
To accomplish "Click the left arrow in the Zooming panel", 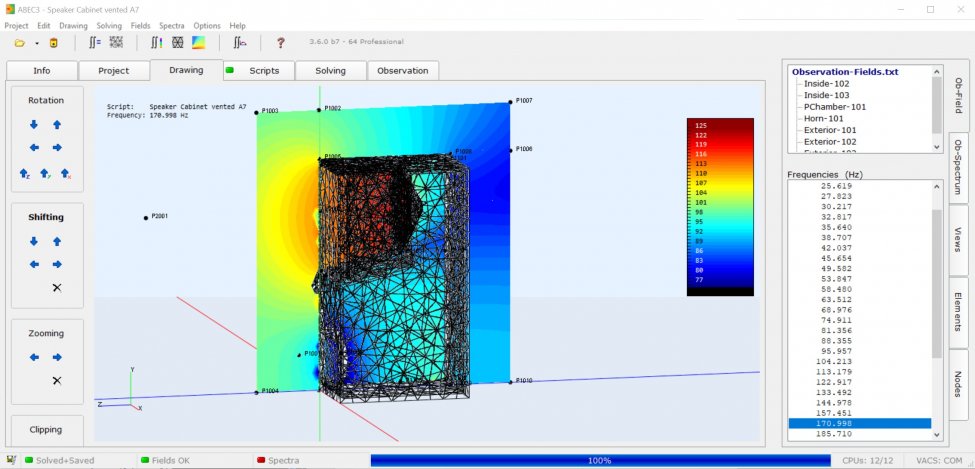I will point(34,357).
